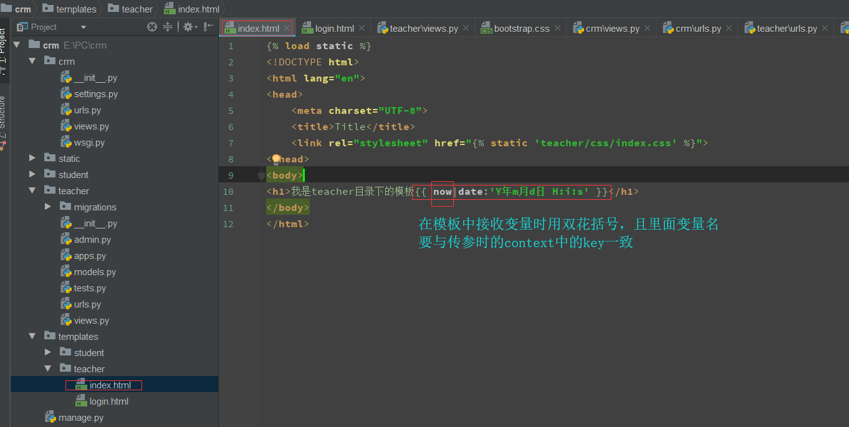Open Project panel settings gear
This screenshot has height=427, width=849.
[x=188, y=27]
